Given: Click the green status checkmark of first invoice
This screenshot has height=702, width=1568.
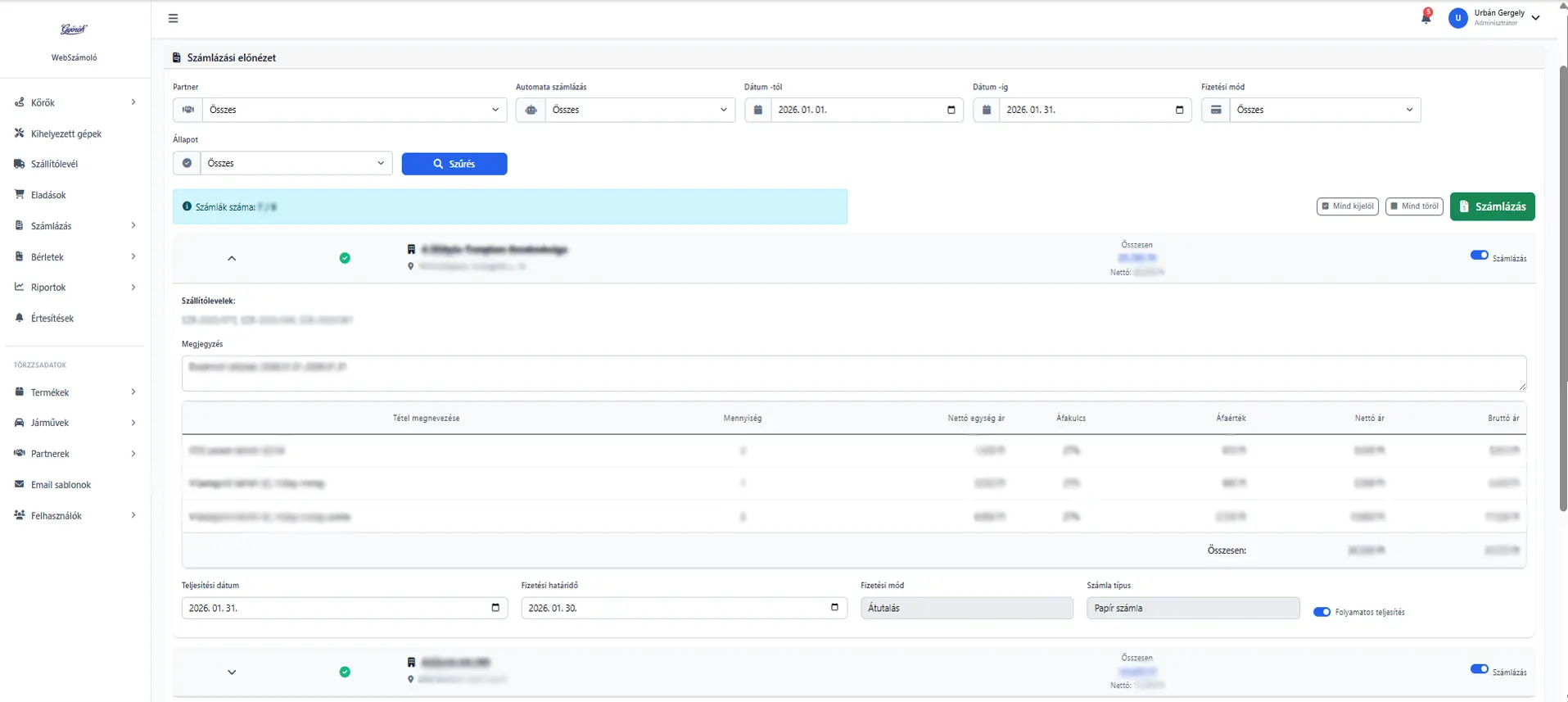Looking at the screenshot, I should [x=345, y=258].
